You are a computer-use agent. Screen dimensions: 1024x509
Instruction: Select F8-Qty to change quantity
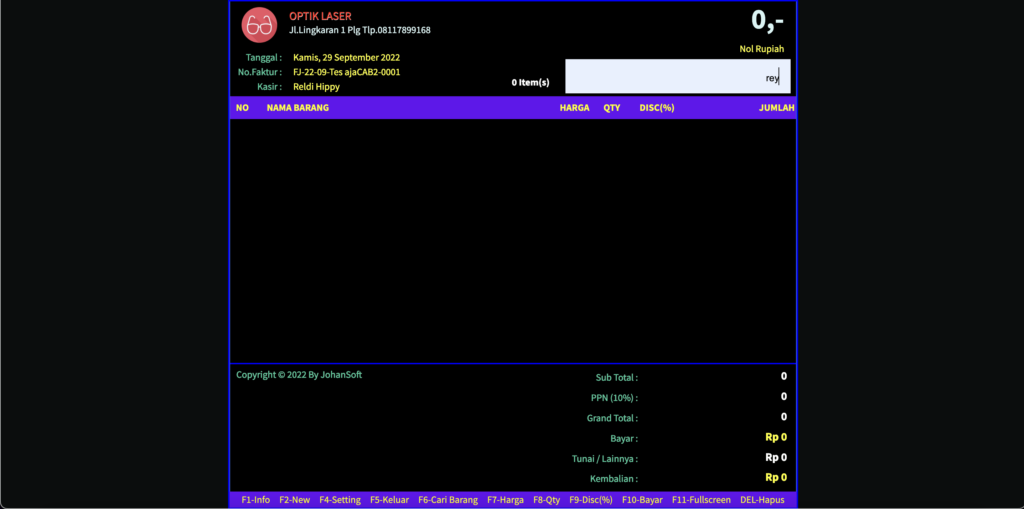point(546,499)
